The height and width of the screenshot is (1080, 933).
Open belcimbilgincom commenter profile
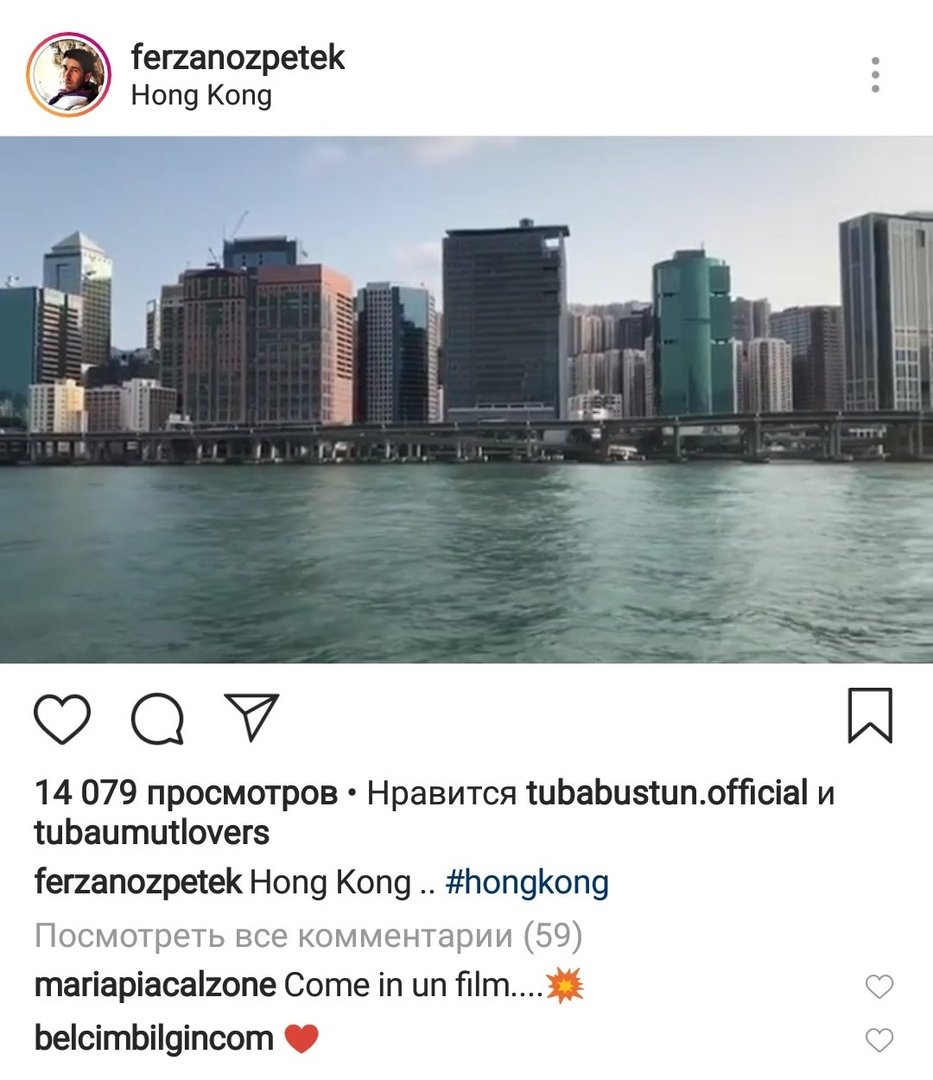point(154,1039)
